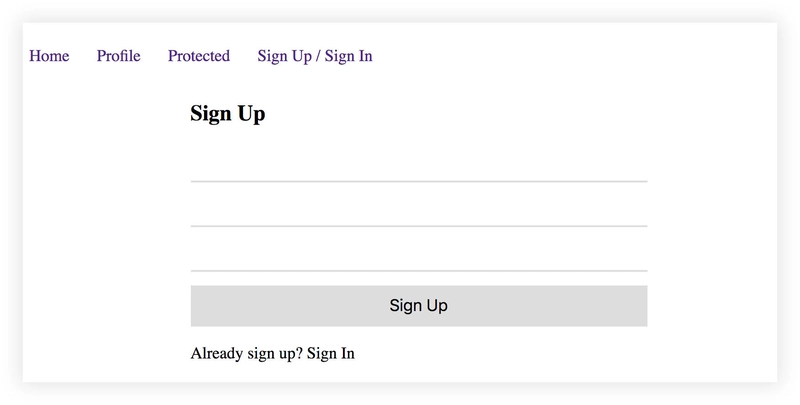The image size is (800, 405).
Task: Focus the first Sign Up form field
Action: (419, 167)
